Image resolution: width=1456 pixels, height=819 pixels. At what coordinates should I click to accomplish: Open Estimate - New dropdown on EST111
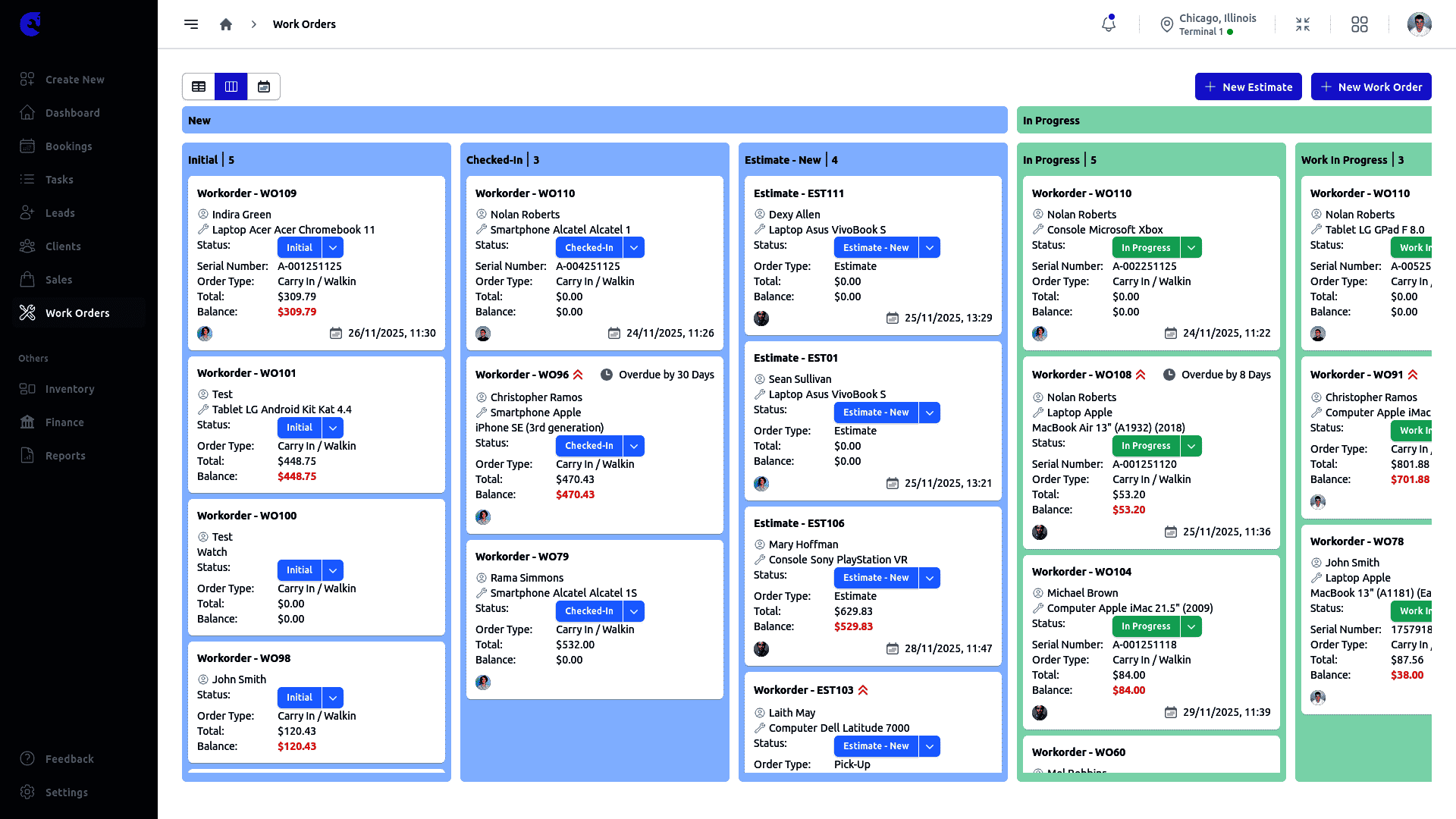pos(930,248)
